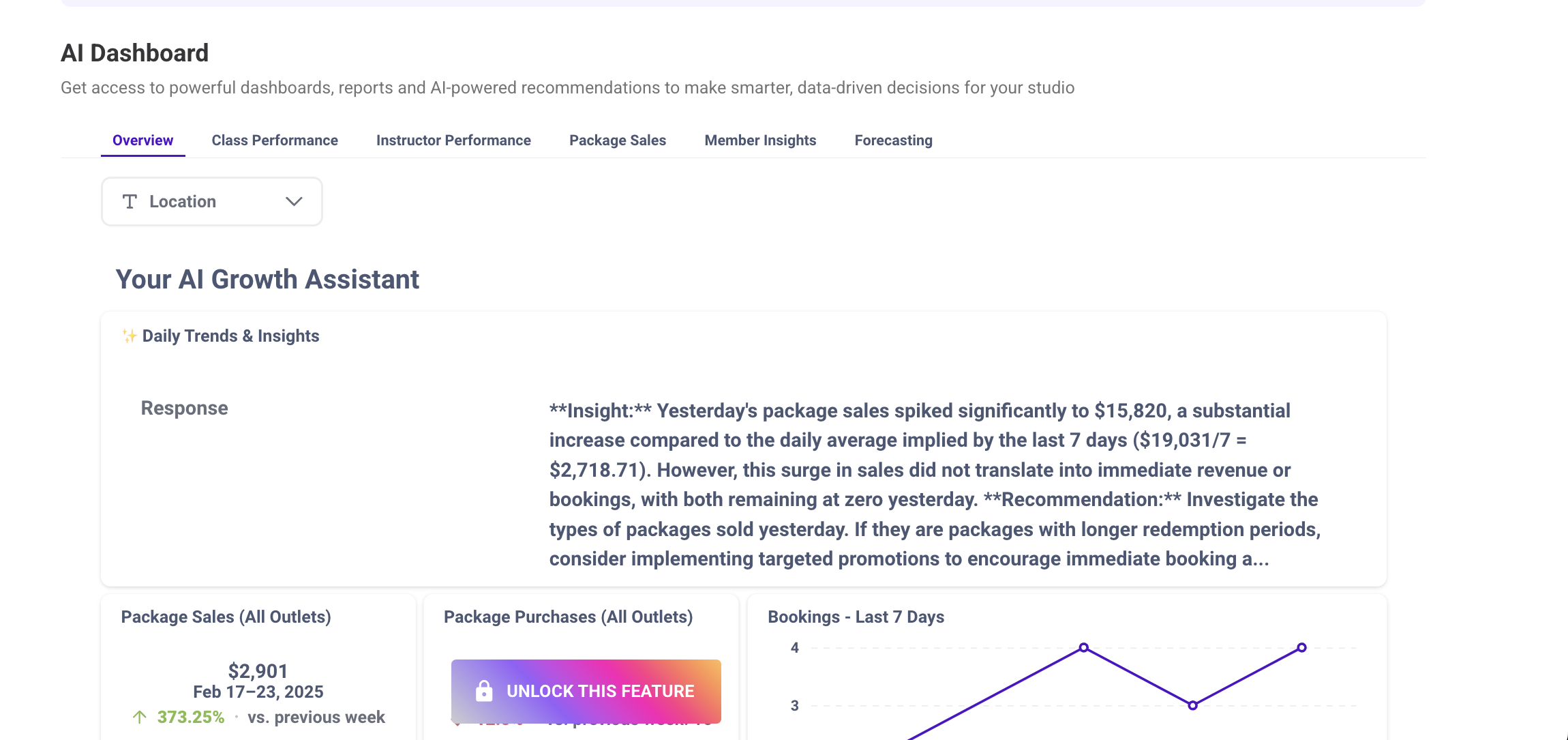Click the sparkle icon beside Daily Trends
The image size is (1568, 740).
click(x=129, y=336)
